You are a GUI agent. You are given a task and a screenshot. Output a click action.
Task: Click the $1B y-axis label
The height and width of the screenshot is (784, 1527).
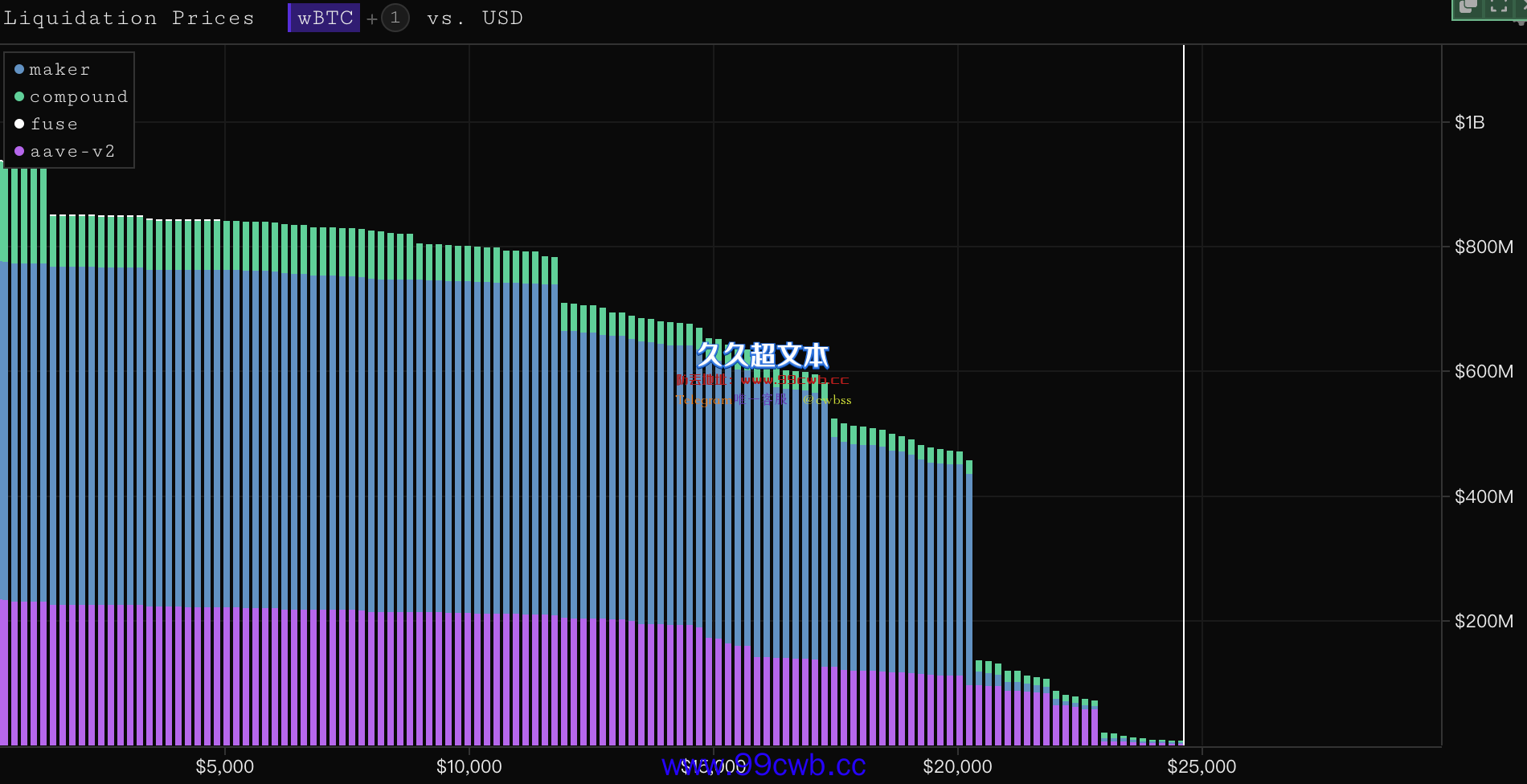pos(1469,123)
